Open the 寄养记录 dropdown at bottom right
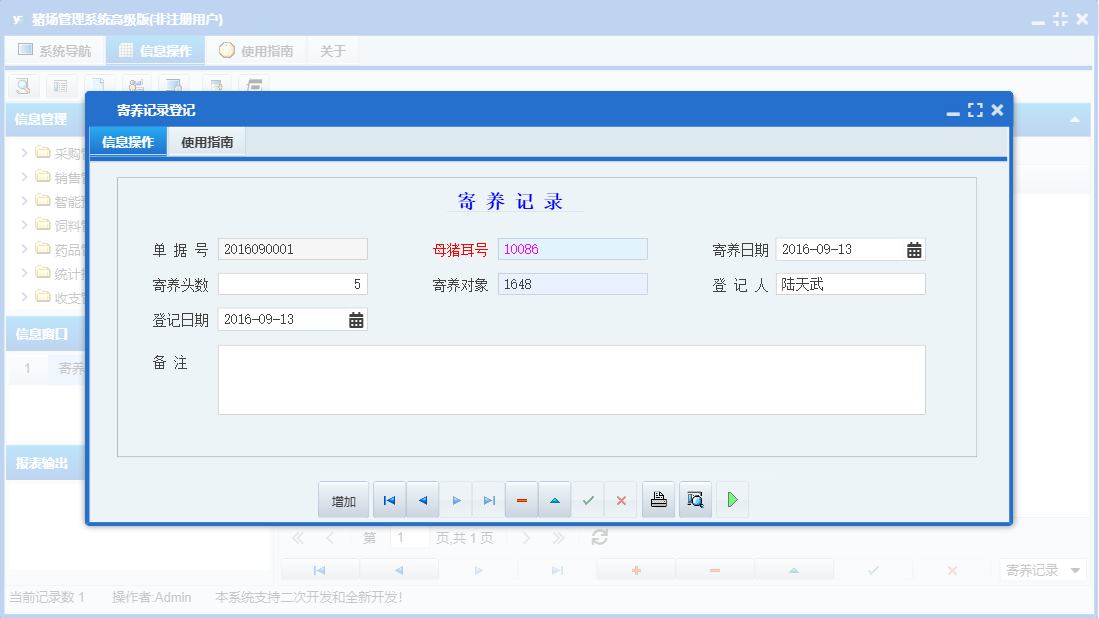 point(1042,572)
